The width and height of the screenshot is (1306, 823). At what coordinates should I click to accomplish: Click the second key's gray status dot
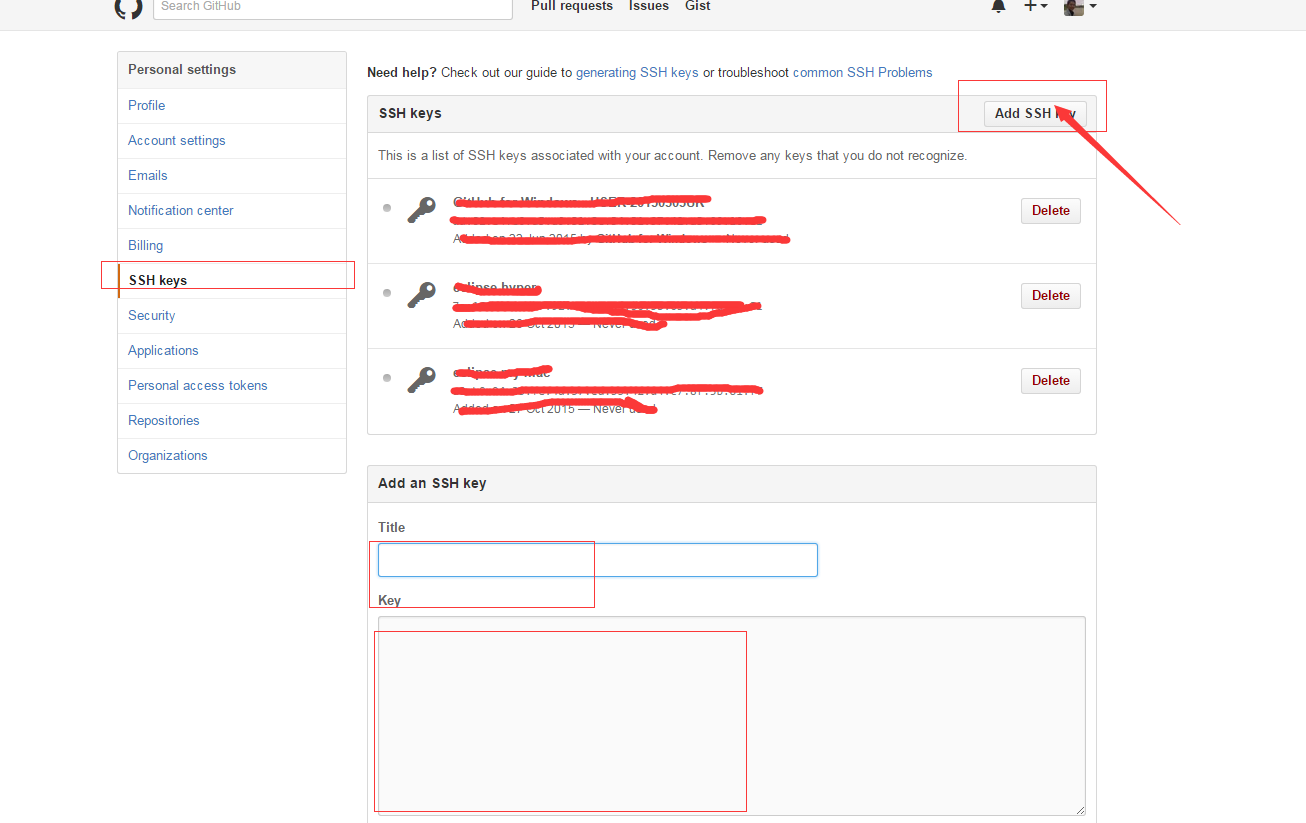point(387,293)
